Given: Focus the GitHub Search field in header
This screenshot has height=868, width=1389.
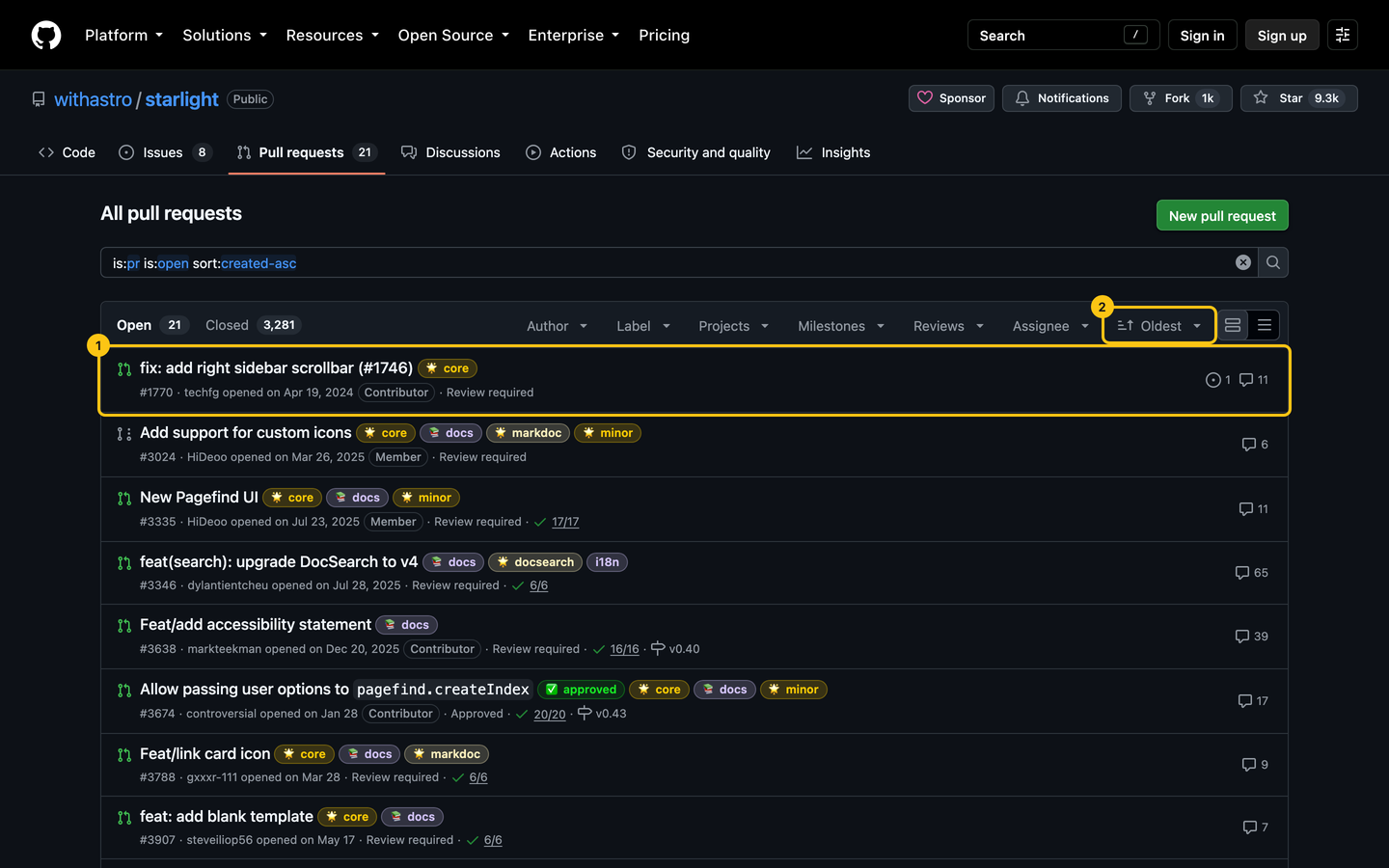Looking at the screenshot, I should click(x=1063, y=36).
